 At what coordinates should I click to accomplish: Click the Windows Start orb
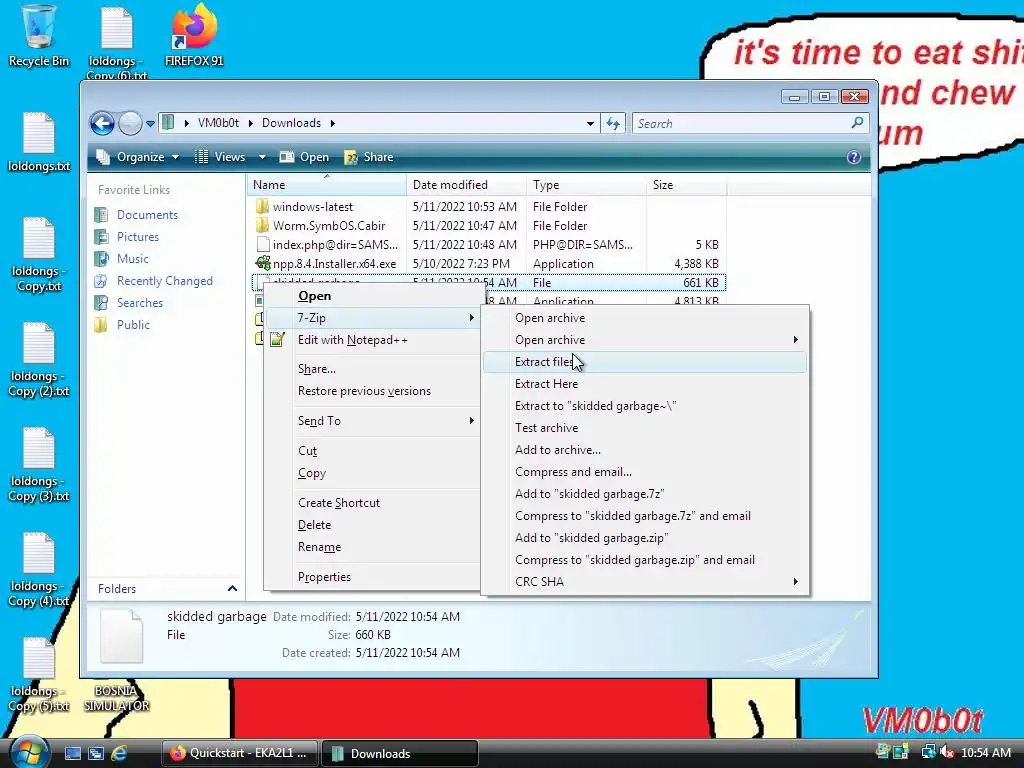tap(29, 752)
